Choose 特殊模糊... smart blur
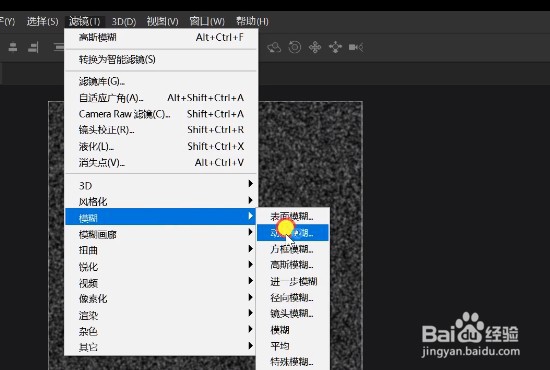 tap(293, 362)
